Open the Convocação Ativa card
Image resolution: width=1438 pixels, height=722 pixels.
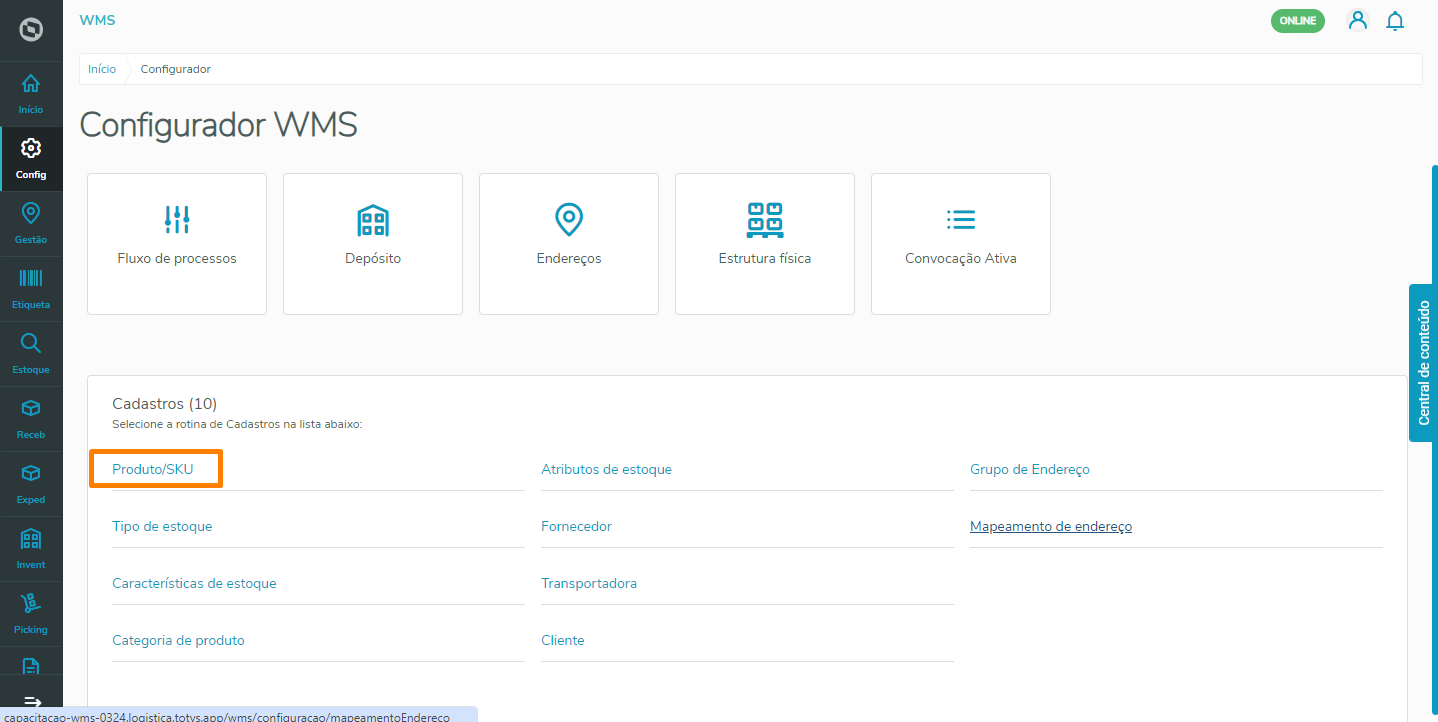tap(961, 244)
